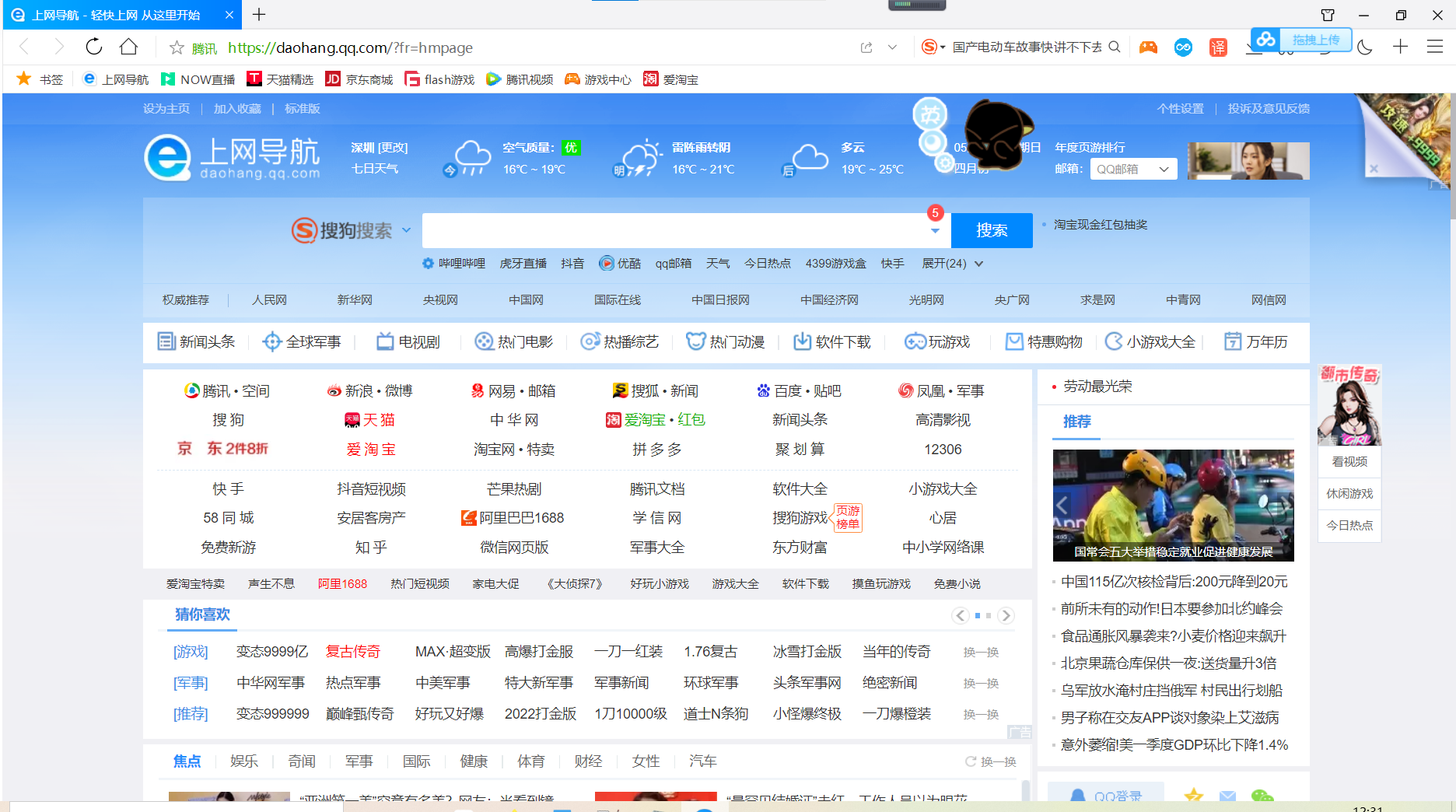Click magnifier icon in browser search box
This screenshot has height=812, width=1456.
click(x=1115, y=47)
